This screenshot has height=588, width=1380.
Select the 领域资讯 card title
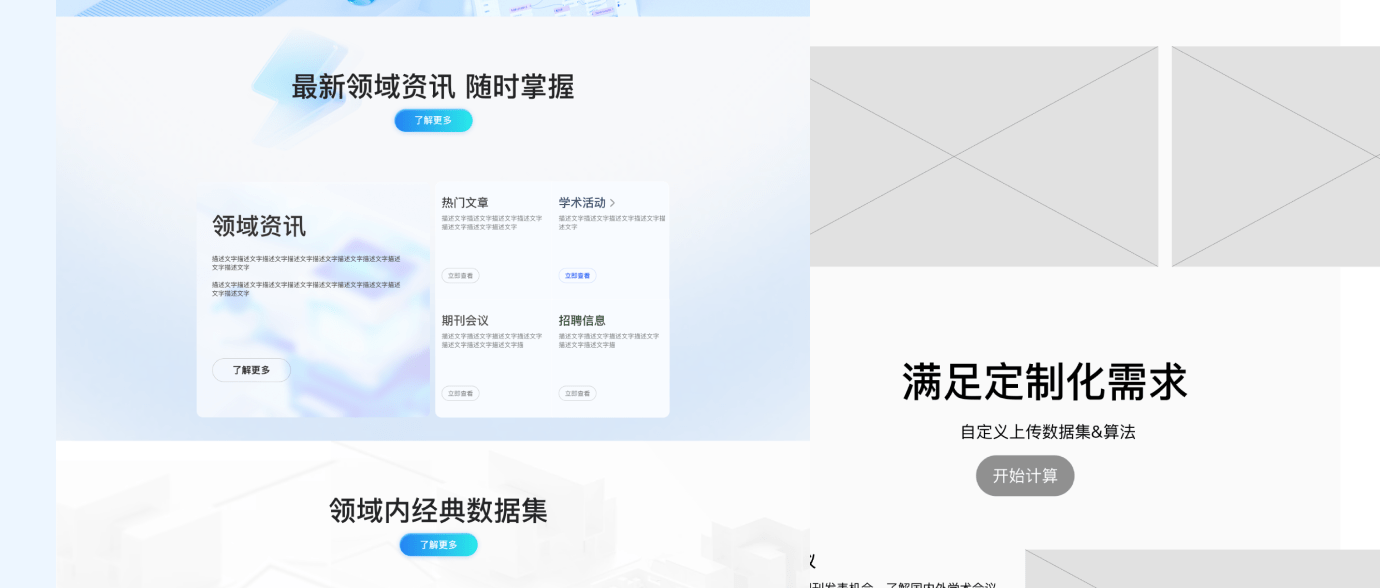coord(259,226)
